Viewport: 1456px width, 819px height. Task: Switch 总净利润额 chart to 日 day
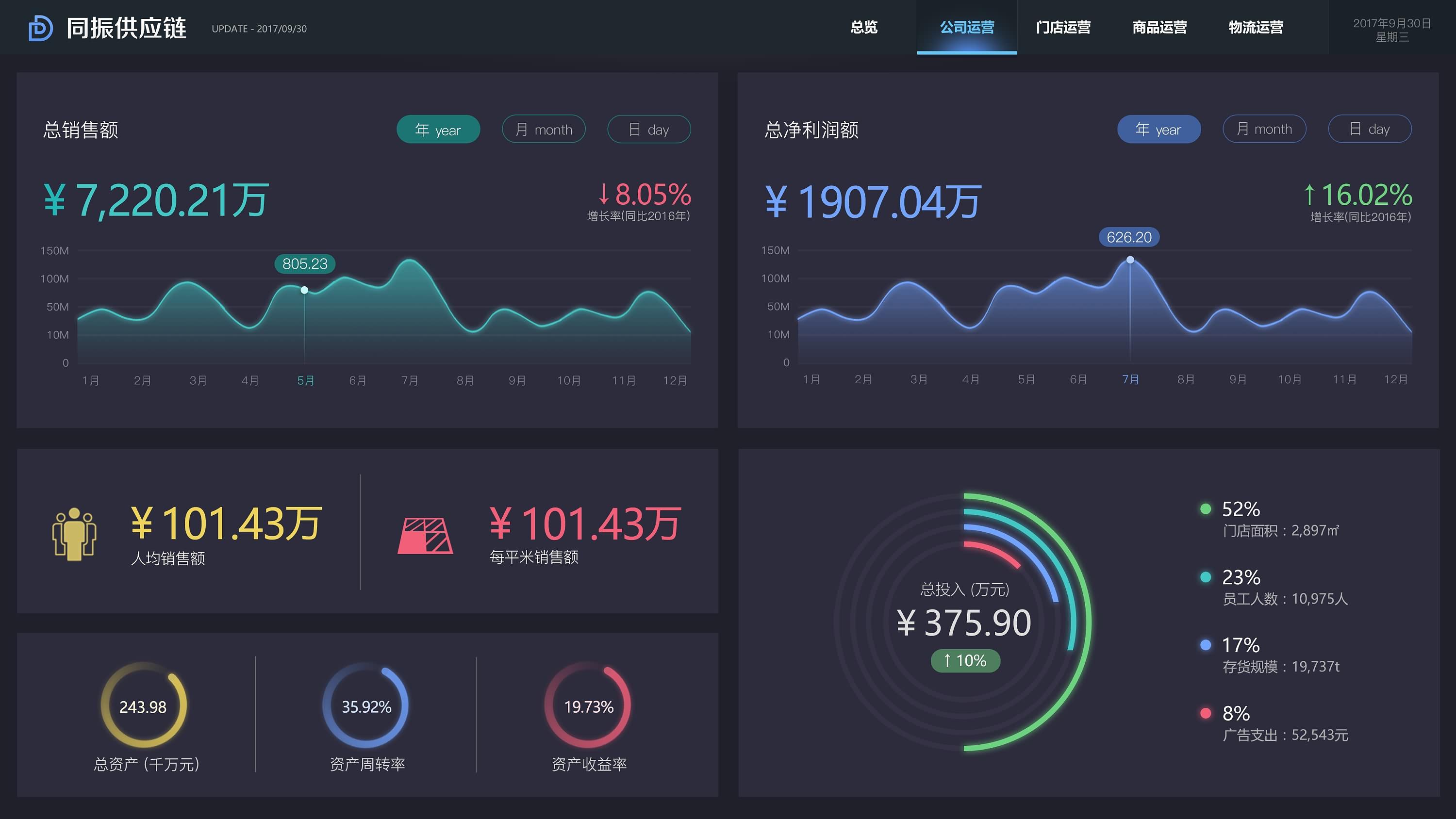[1370, 129]
